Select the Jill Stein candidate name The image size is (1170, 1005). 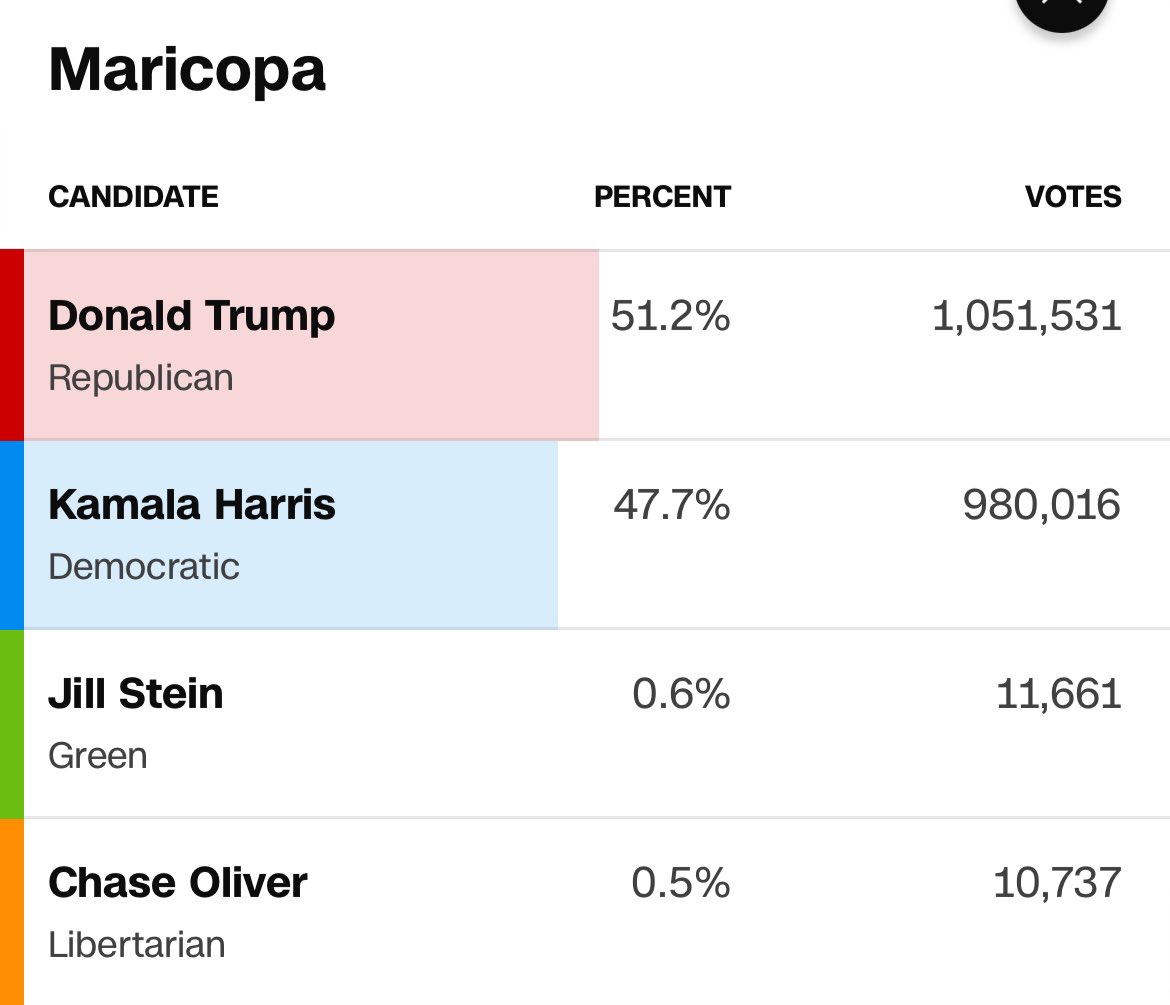135,693
